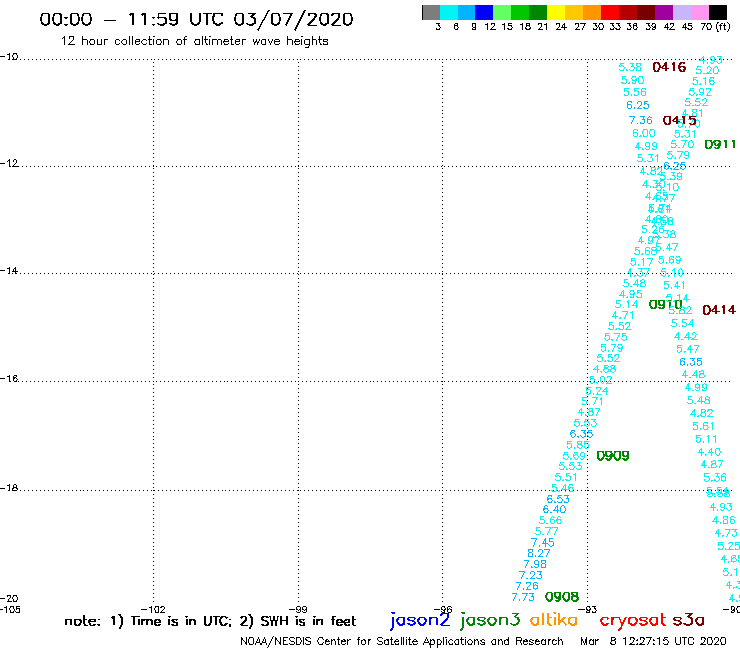Select the altika satellite label
The width and height of the screenshot is (740, 650).
point(554,620)
